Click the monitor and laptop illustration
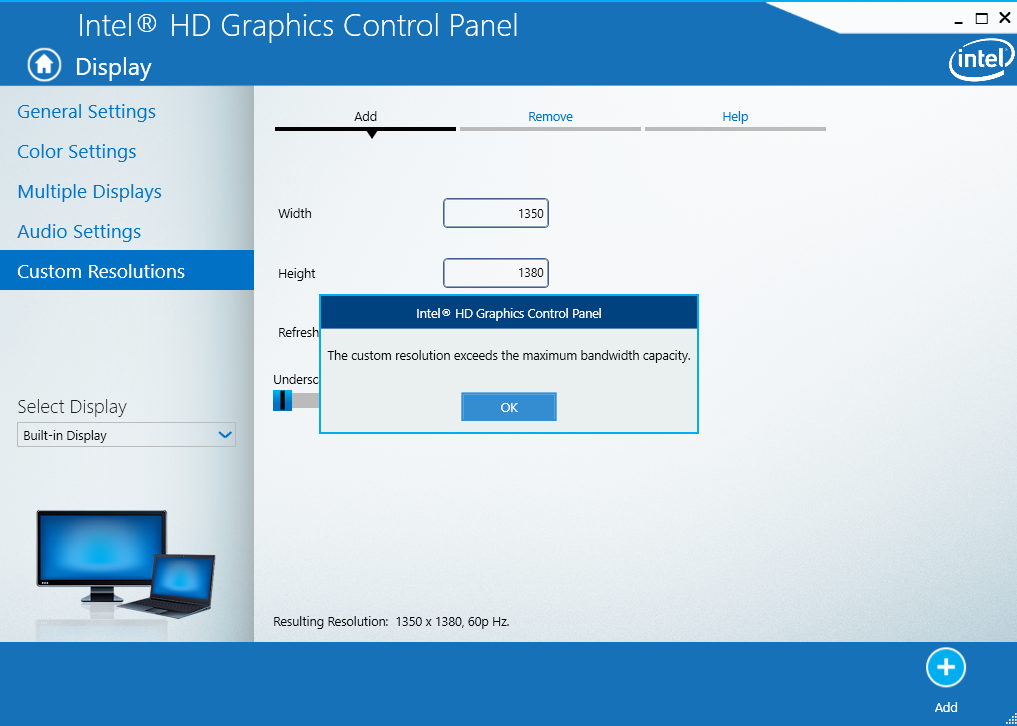Viewport: 1017px width, 726px height. pos(125,563)
